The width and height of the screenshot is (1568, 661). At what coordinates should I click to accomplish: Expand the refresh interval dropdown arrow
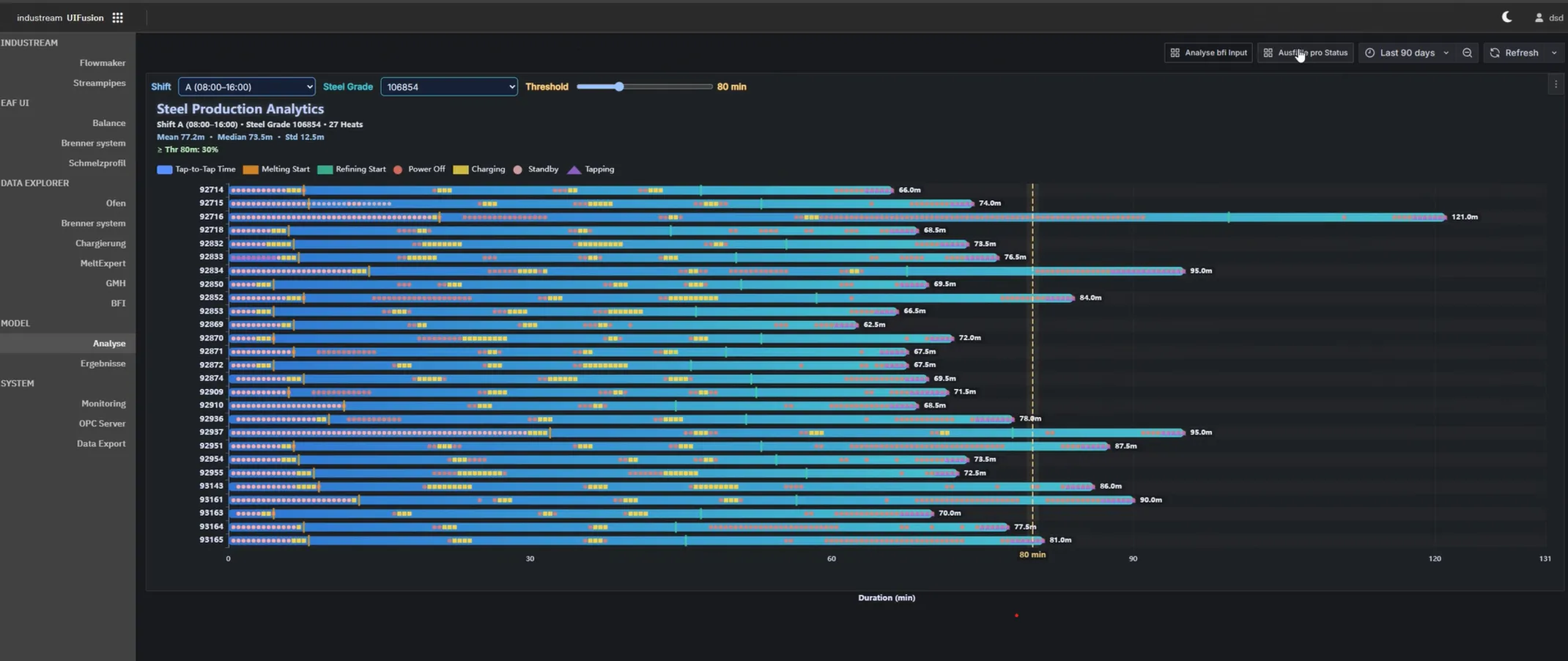pyautogui.click(x=1553, y=53)
